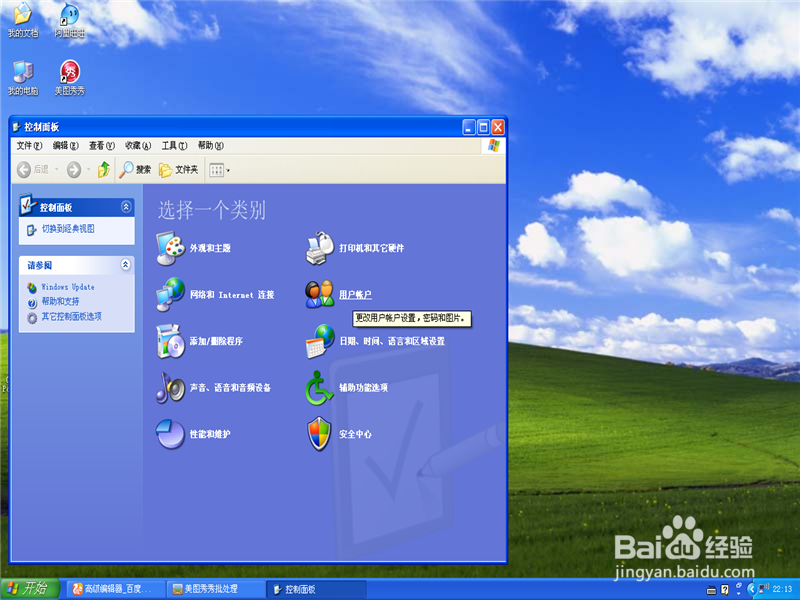Viewport: 800px width, 600px height.
Task: Open the 查看(V) menu
Action: click(102, 145)
